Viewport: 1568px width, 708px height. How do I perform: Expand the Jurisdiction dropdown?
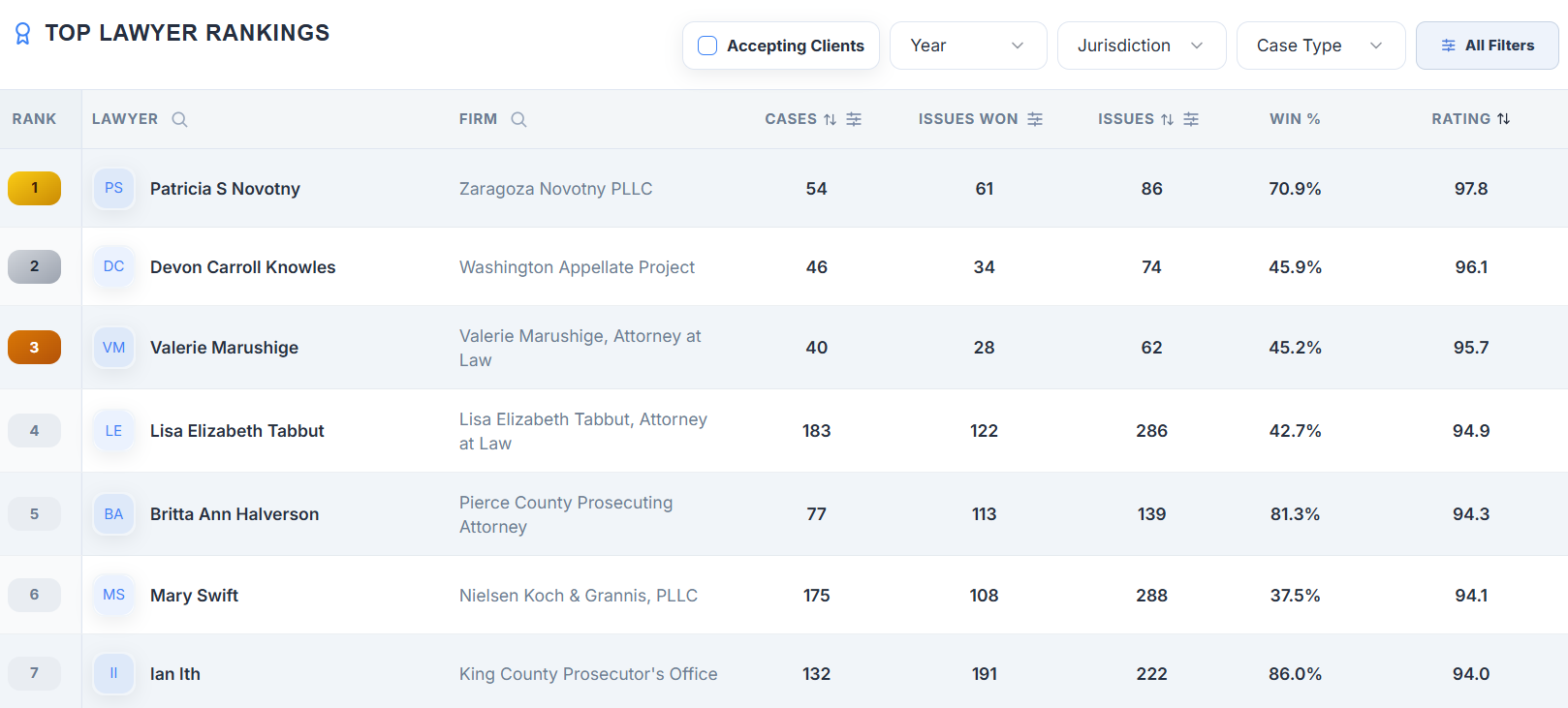(1142, 46)
